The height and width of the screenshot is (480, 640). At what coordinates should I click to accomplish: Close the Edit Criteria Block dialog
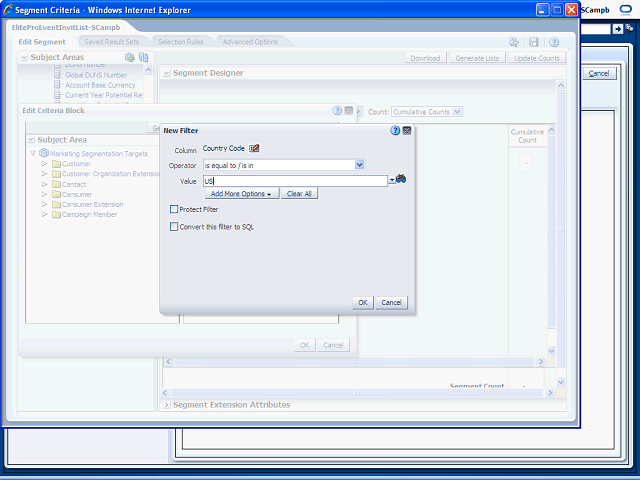click(349, 110)
